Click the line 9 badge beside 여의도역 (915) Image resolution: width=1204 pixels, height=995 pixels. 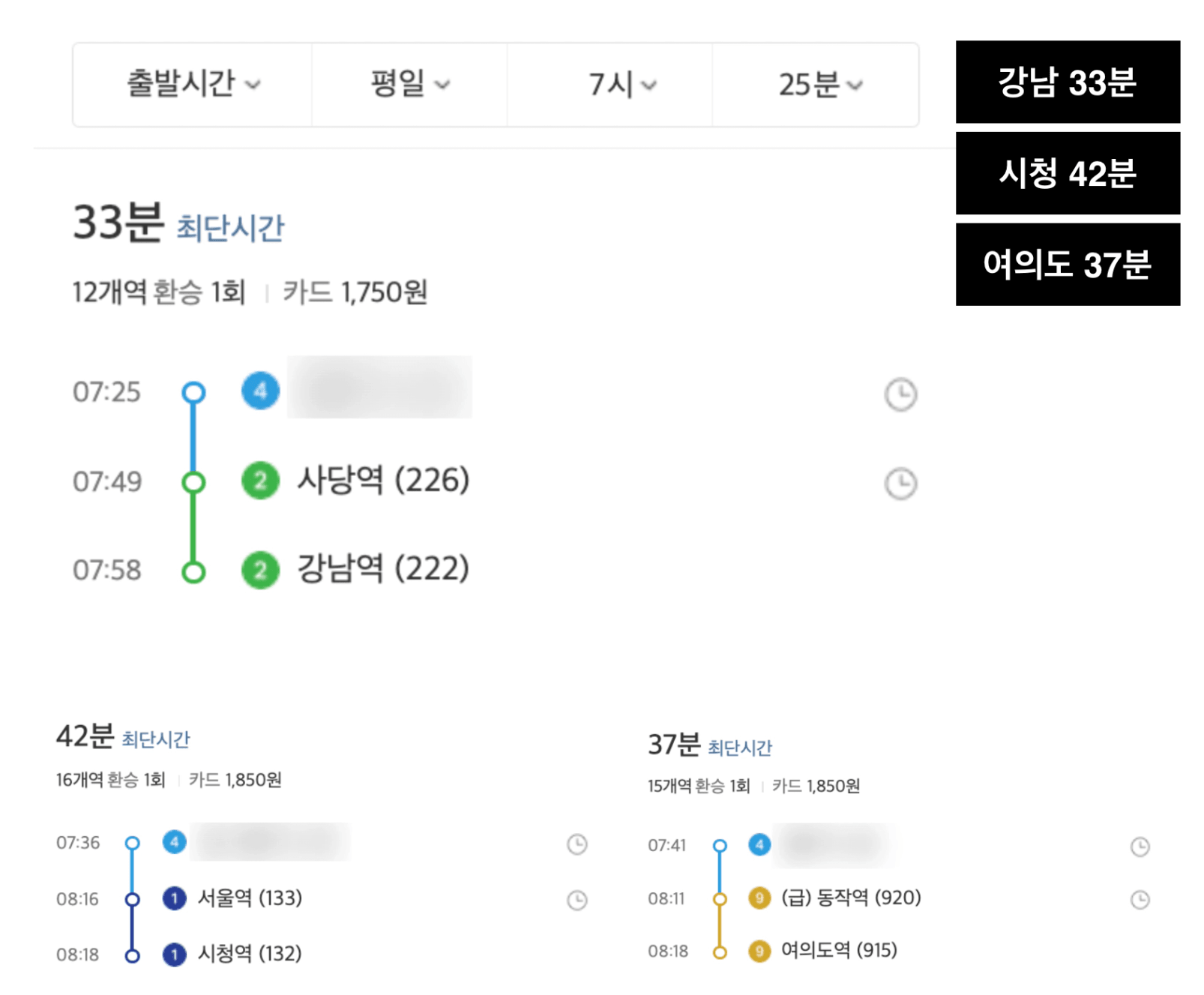pos(759,951)
